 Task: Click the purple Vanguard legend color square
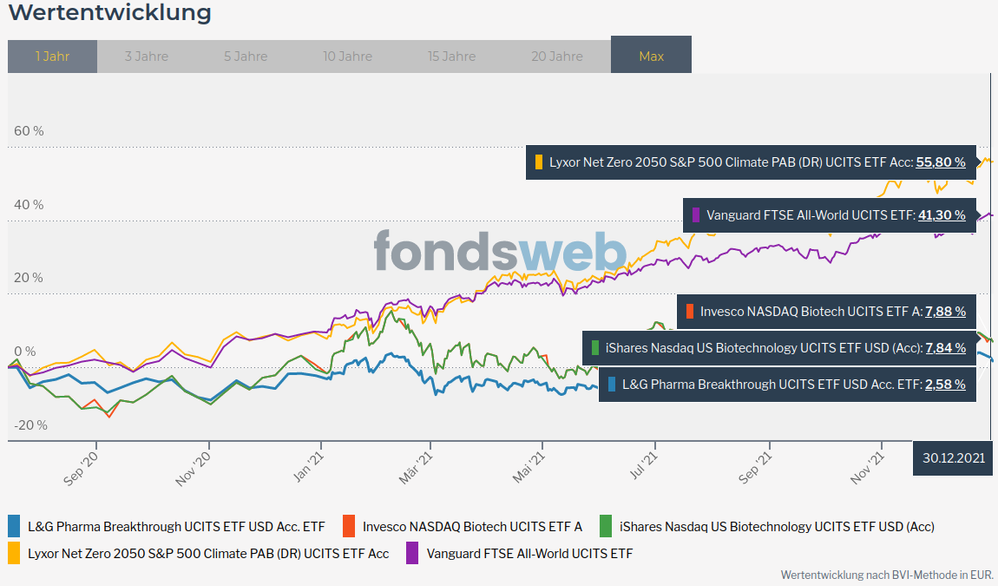412,552
